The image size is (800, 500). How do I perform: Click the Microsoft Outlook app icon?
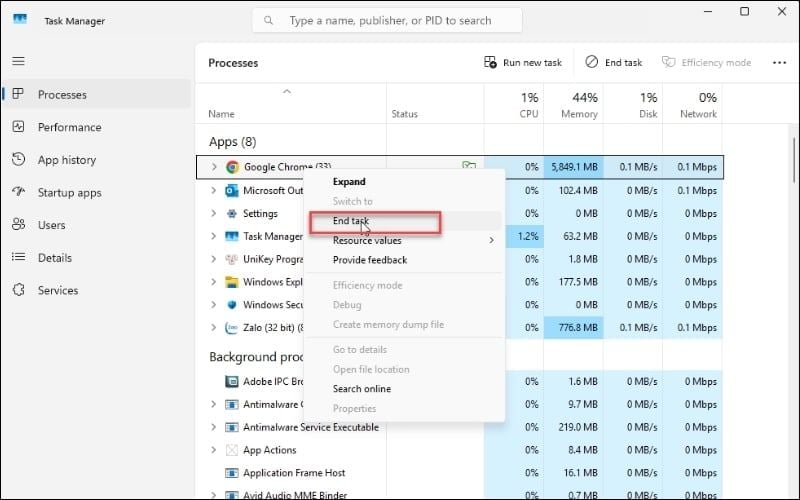[232, 191]
